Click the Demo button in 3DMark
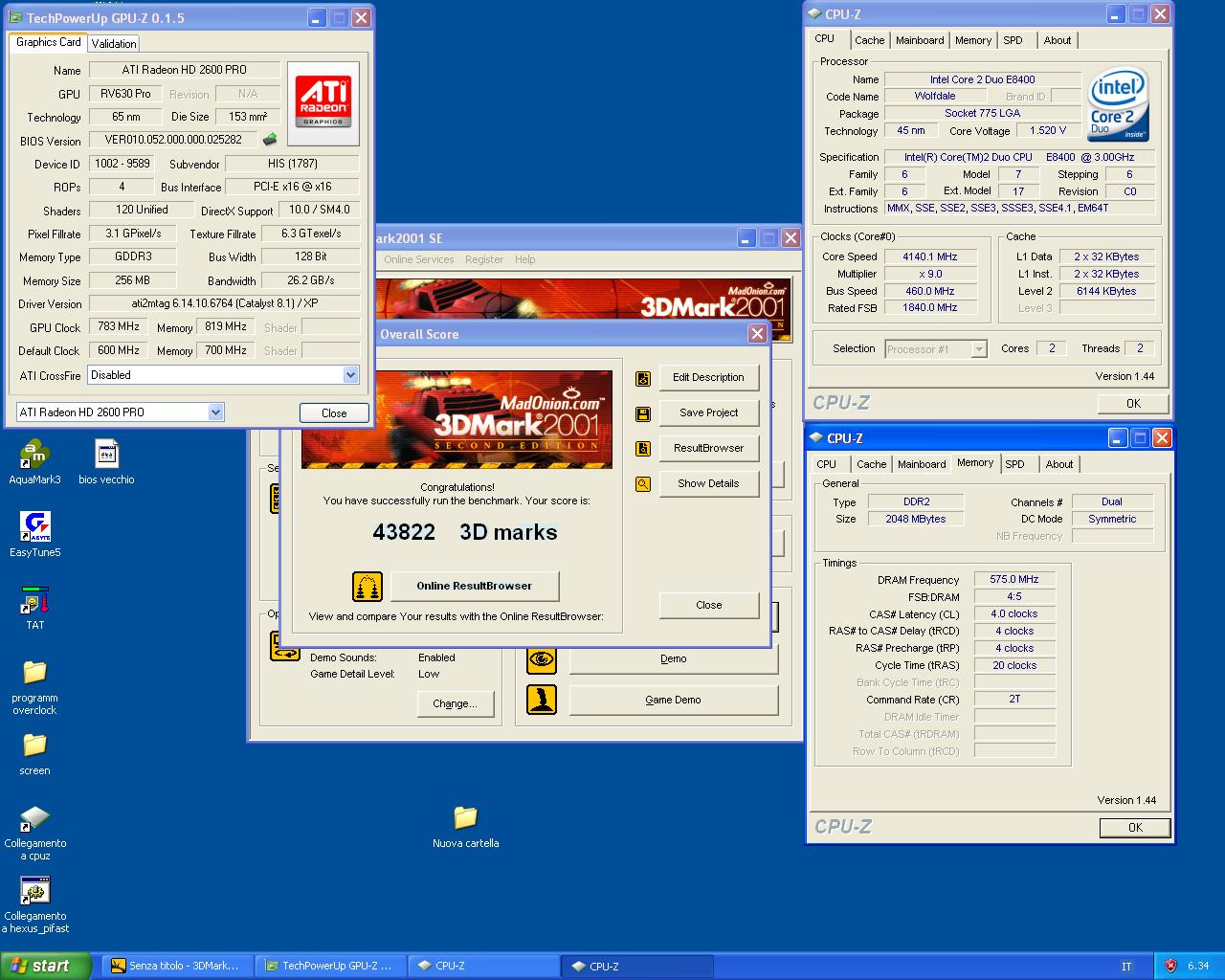 pos(674,658)
